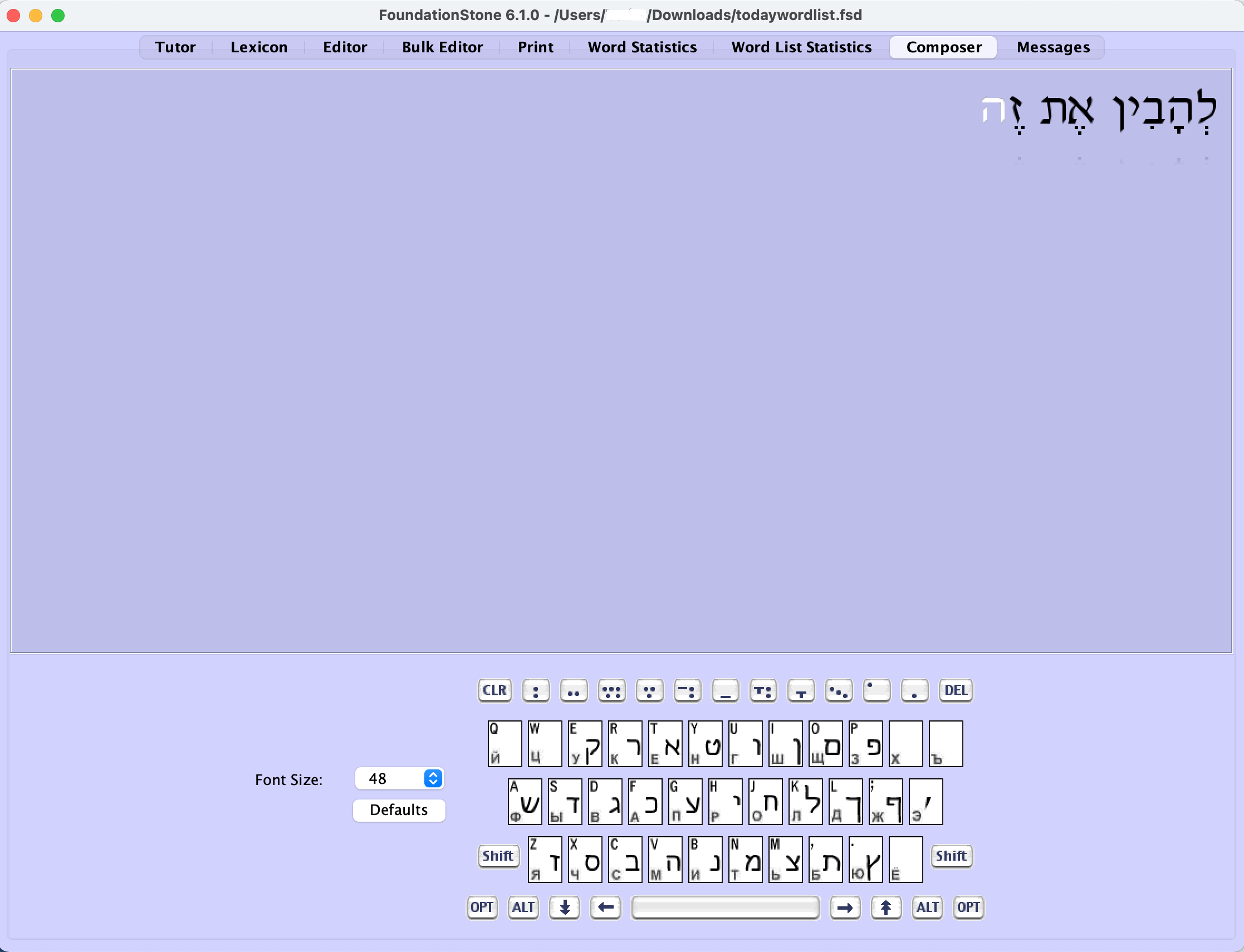Image resolution: width=1244 pixels, height=952 pixels.
Task: Click the DEL button to delete character
Action: pos(954,689)
